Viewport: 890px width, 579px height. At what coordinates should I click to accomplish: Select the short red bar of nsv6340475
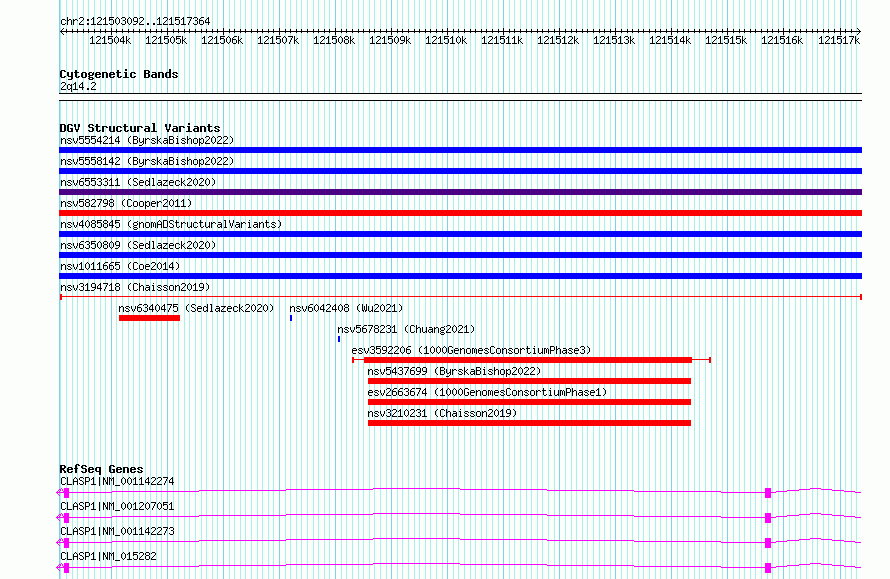tap(149, 318)
